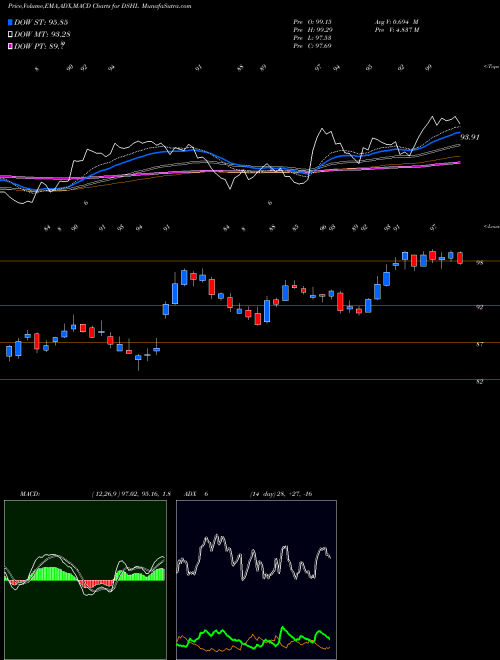The width and height of the screenshot is (500, 660).
Task: Open the ADX indicator chart panel
Action: tap(256, 580)
